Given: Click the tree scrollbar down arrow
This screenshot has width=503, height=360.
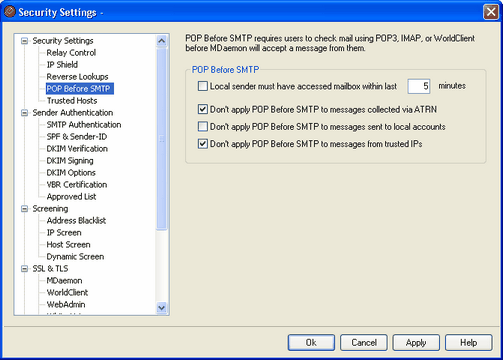Looking at the screenshot, I should [x=162, y=307].
